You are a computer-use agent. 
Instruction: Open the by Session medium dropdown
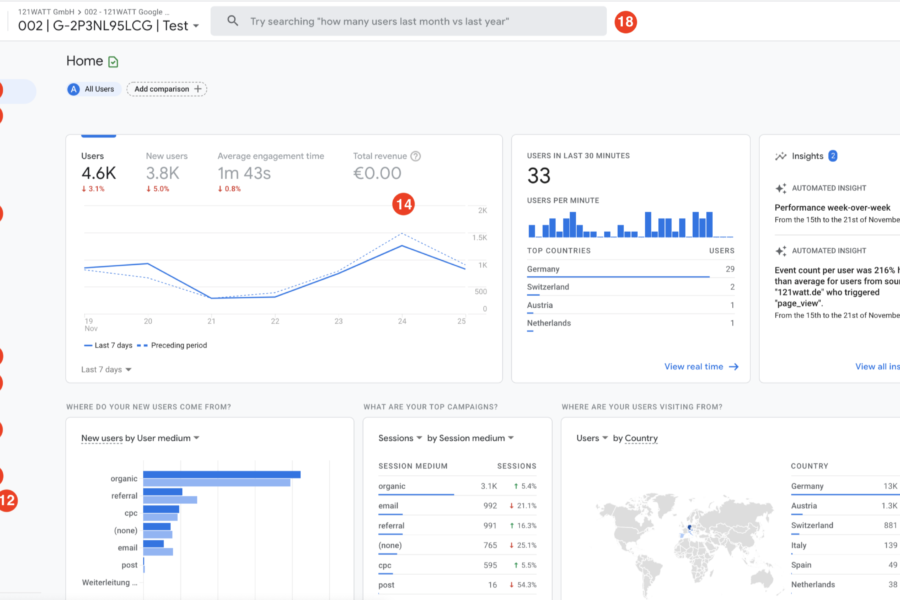click(470, 438)
